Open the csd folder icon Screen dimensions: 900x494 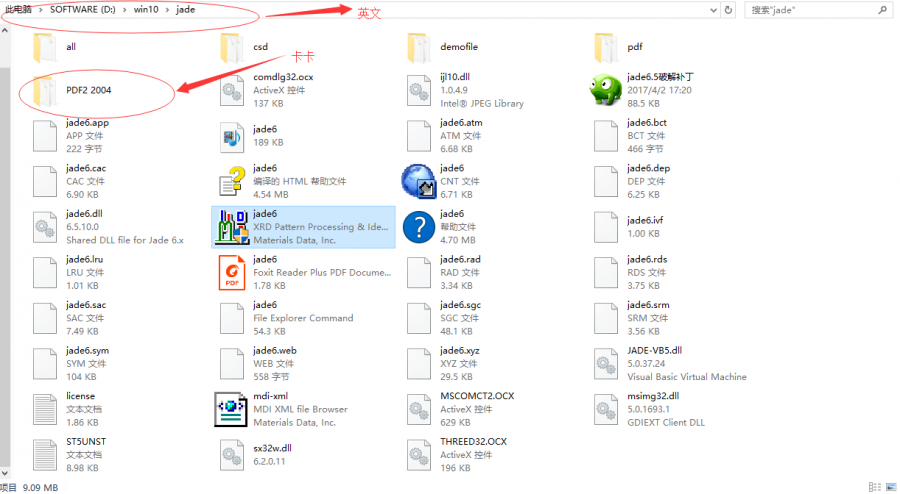coord(232,47)
